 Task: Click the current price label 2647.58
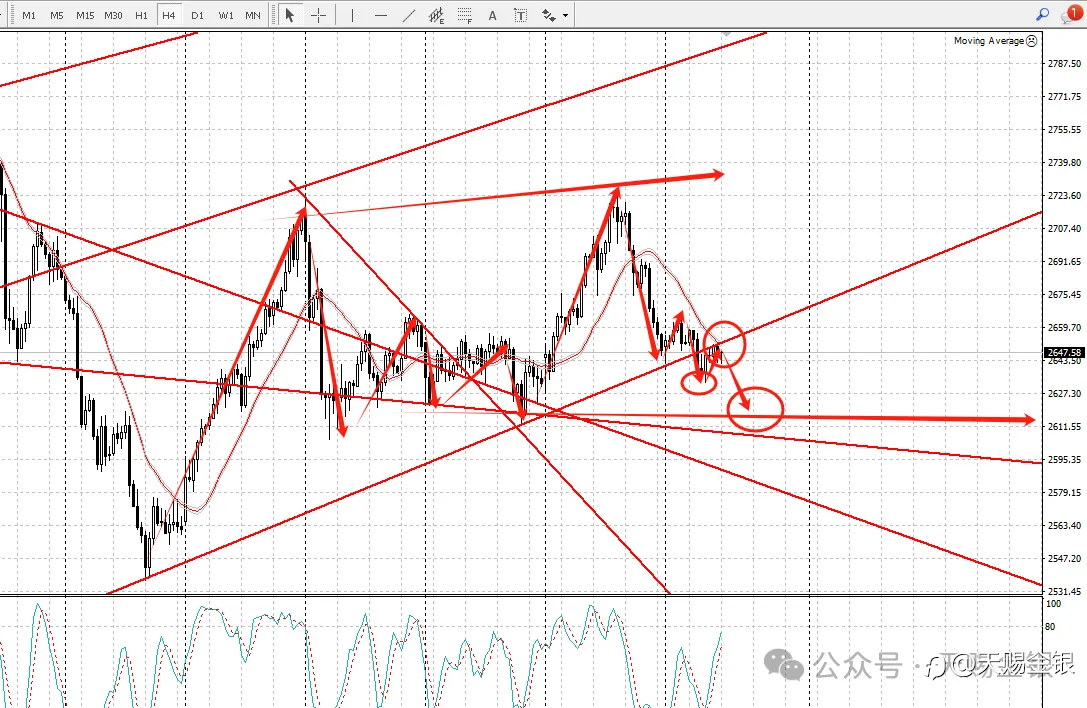[1064, 352]
